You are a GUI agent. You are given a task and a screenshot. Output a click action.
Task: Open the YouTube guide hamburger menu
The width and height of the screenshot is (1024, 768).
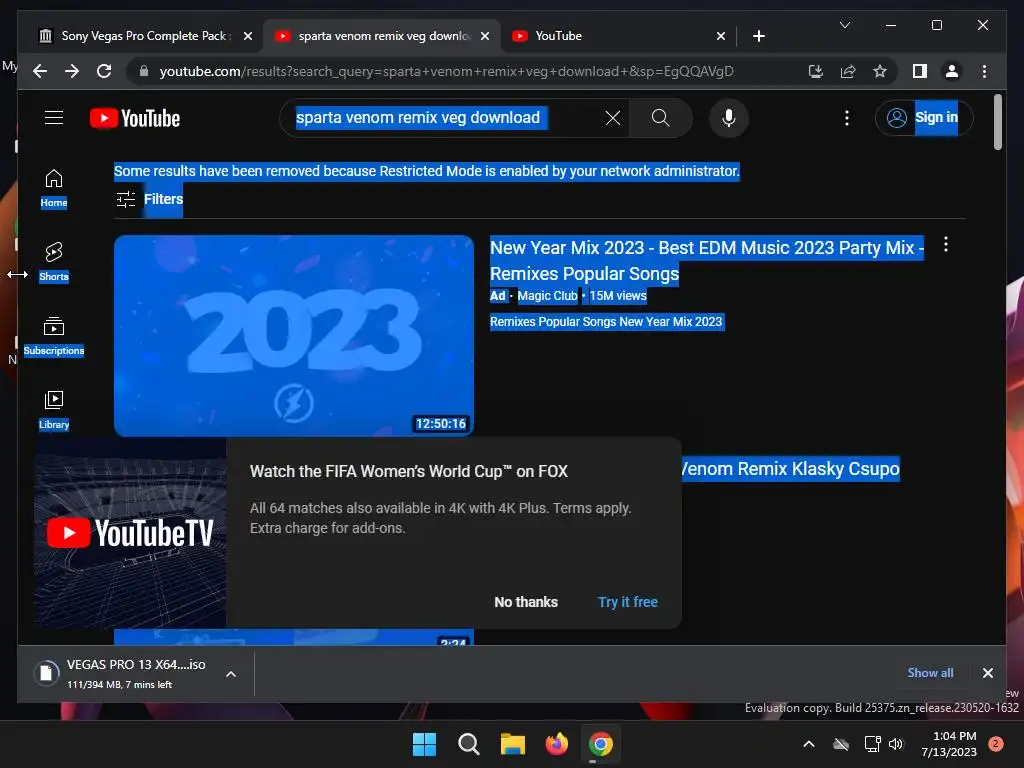tap(54, 118)
